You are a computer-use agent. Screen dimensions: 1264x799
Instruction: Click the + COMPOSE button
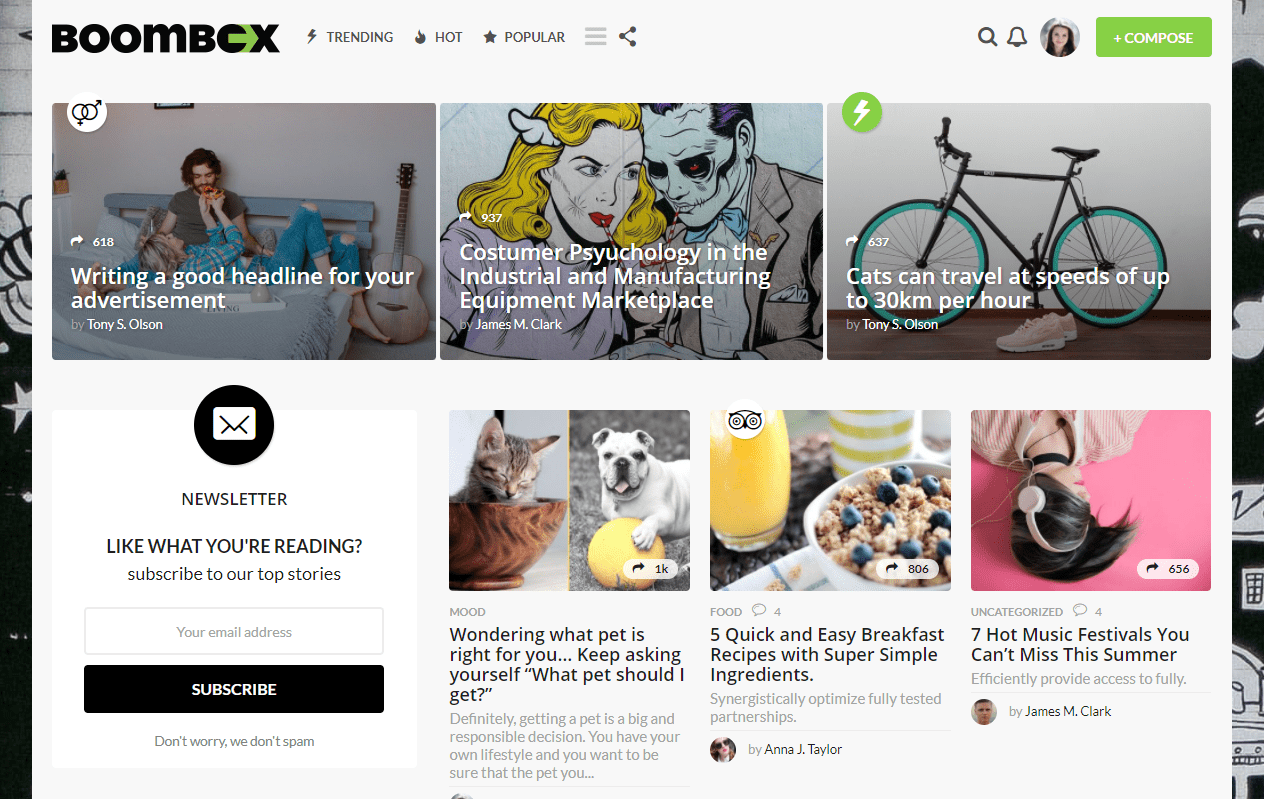coord(1154,37)
